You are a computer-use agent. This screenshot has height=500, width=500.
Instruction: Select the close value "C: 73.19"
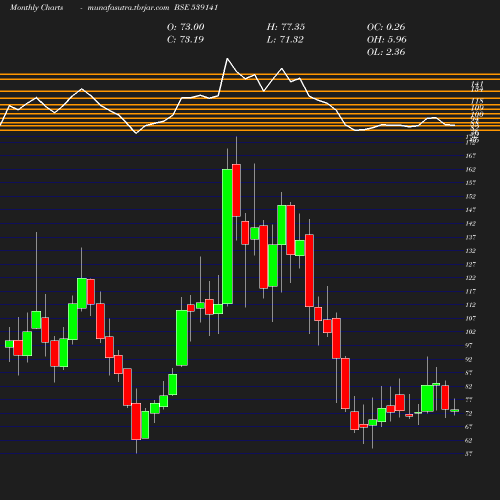pos(185,39)
